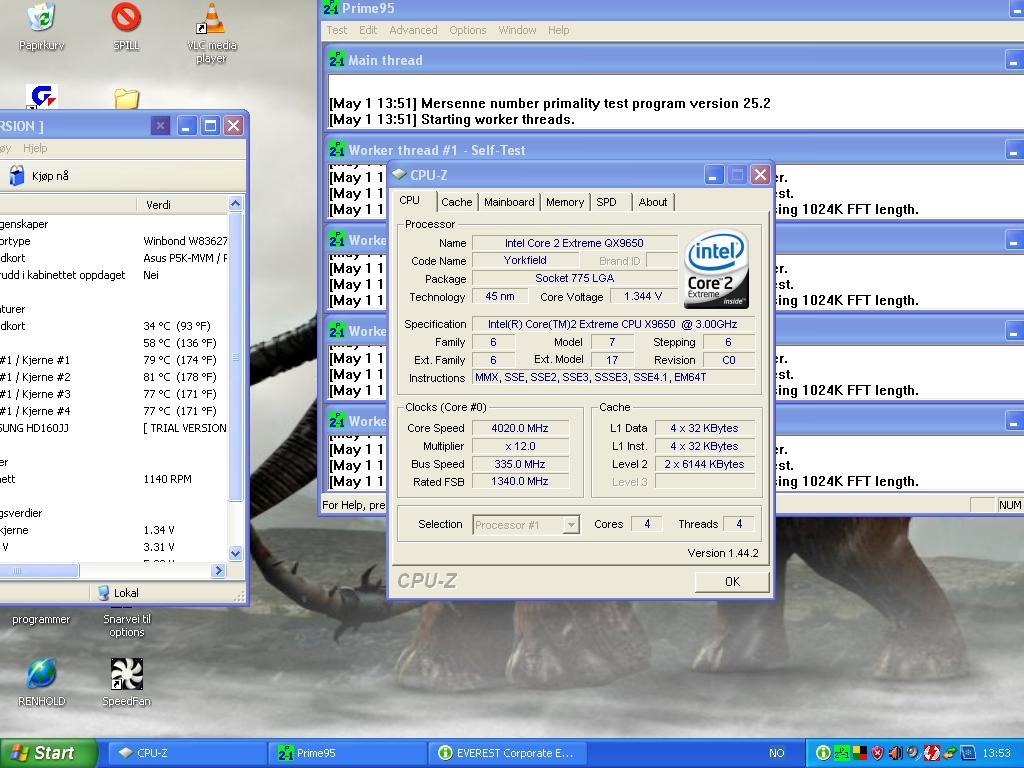Click the Intel Core 2 Extreme logo
This screenshot has width=1024, height=768.
pyautogui.click(x=716, y=268)
